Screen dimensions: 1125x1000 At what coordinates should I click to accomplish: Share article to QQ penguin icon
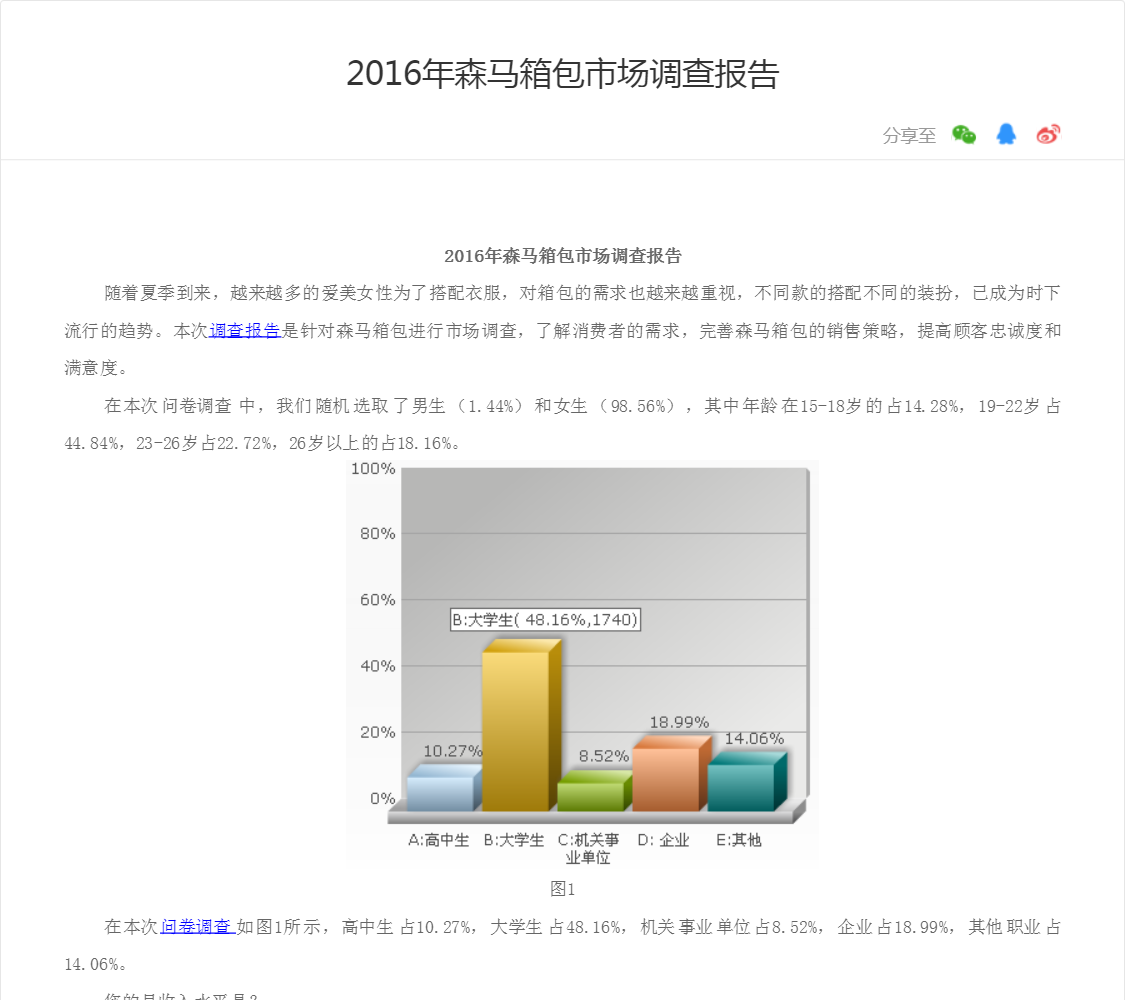1006,134
